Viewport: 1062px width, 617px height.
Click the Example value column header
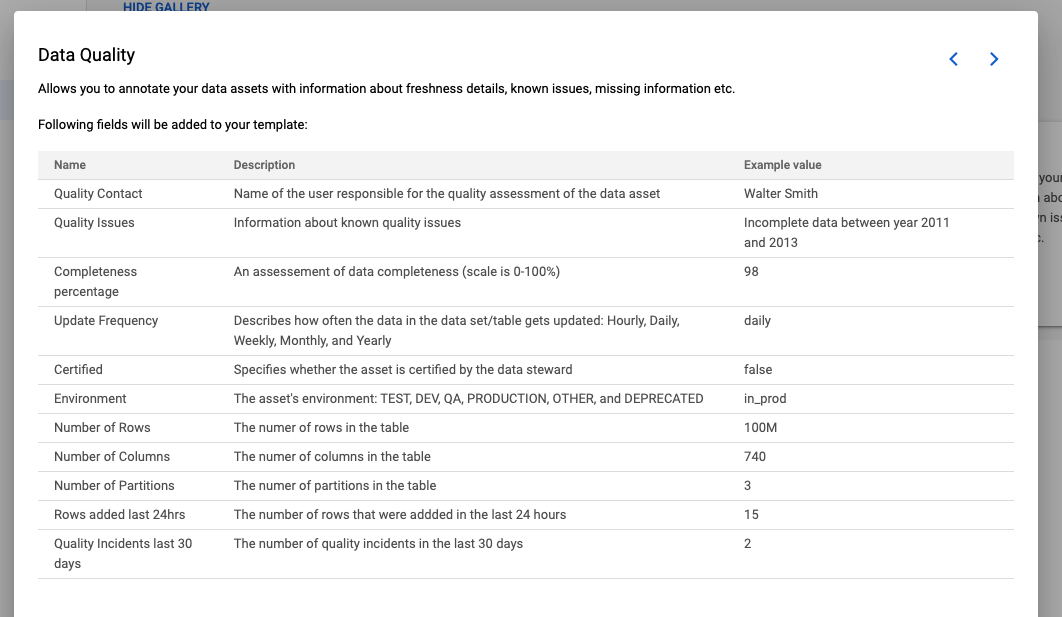click(781, 164)
